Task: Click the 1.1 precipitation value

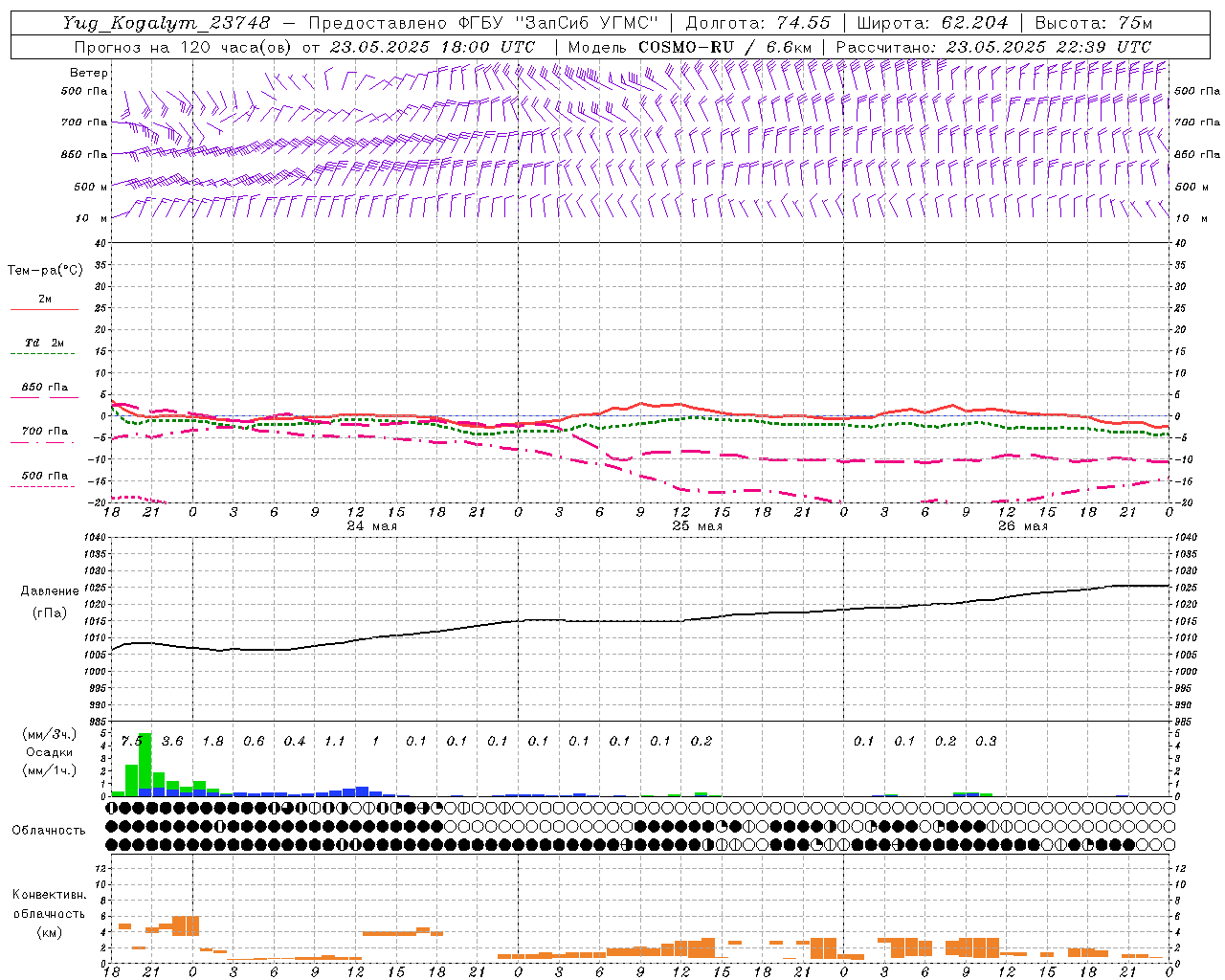Action: (x=335, y=742)
